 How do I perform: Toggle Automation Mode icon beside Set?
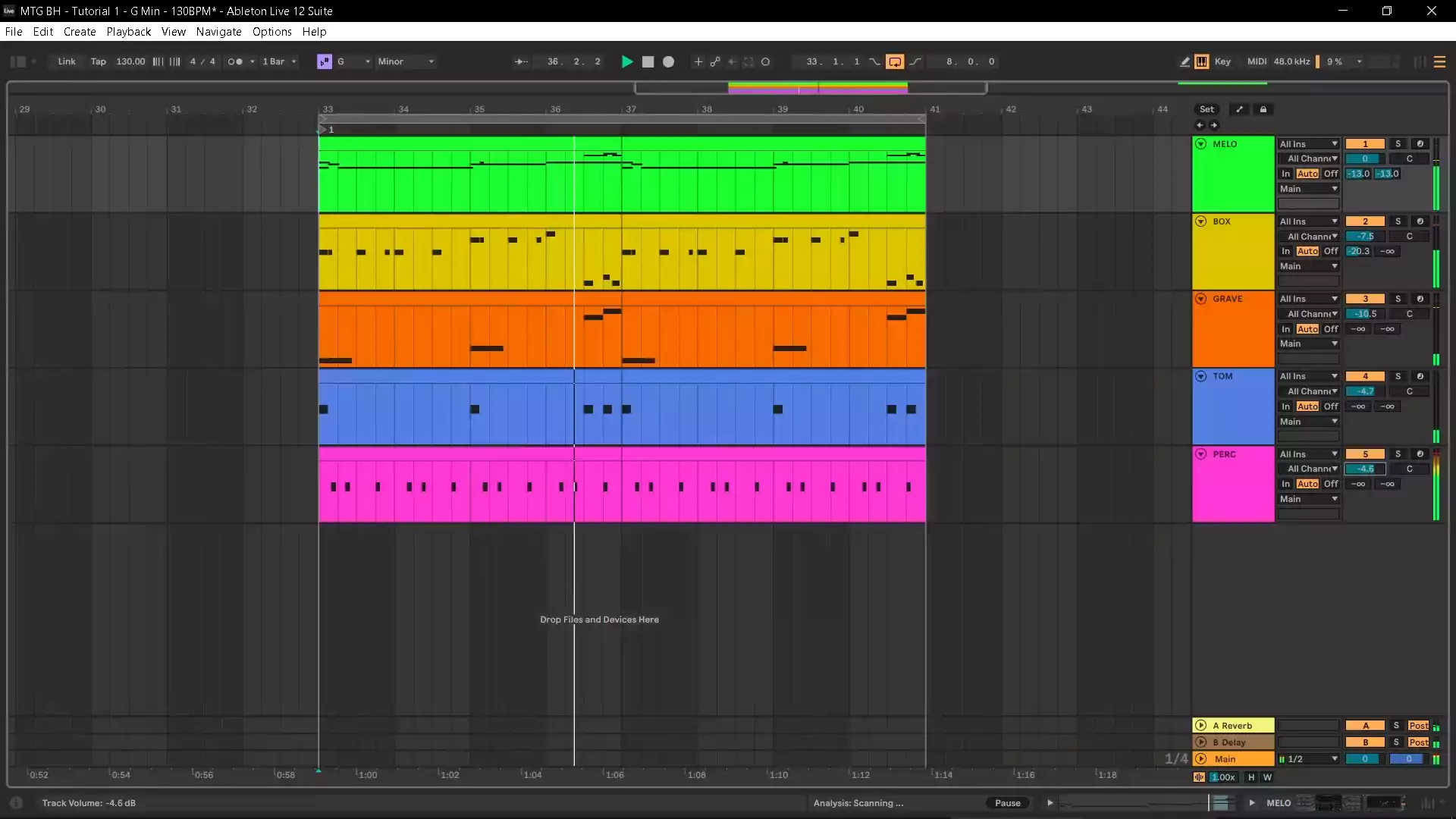1240,109
